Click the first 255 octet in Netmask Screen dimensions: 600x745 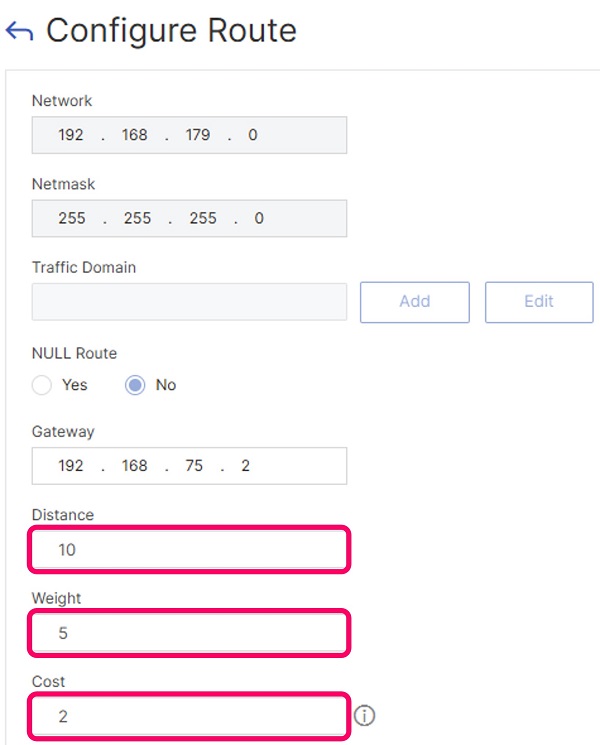pos(72,218)
